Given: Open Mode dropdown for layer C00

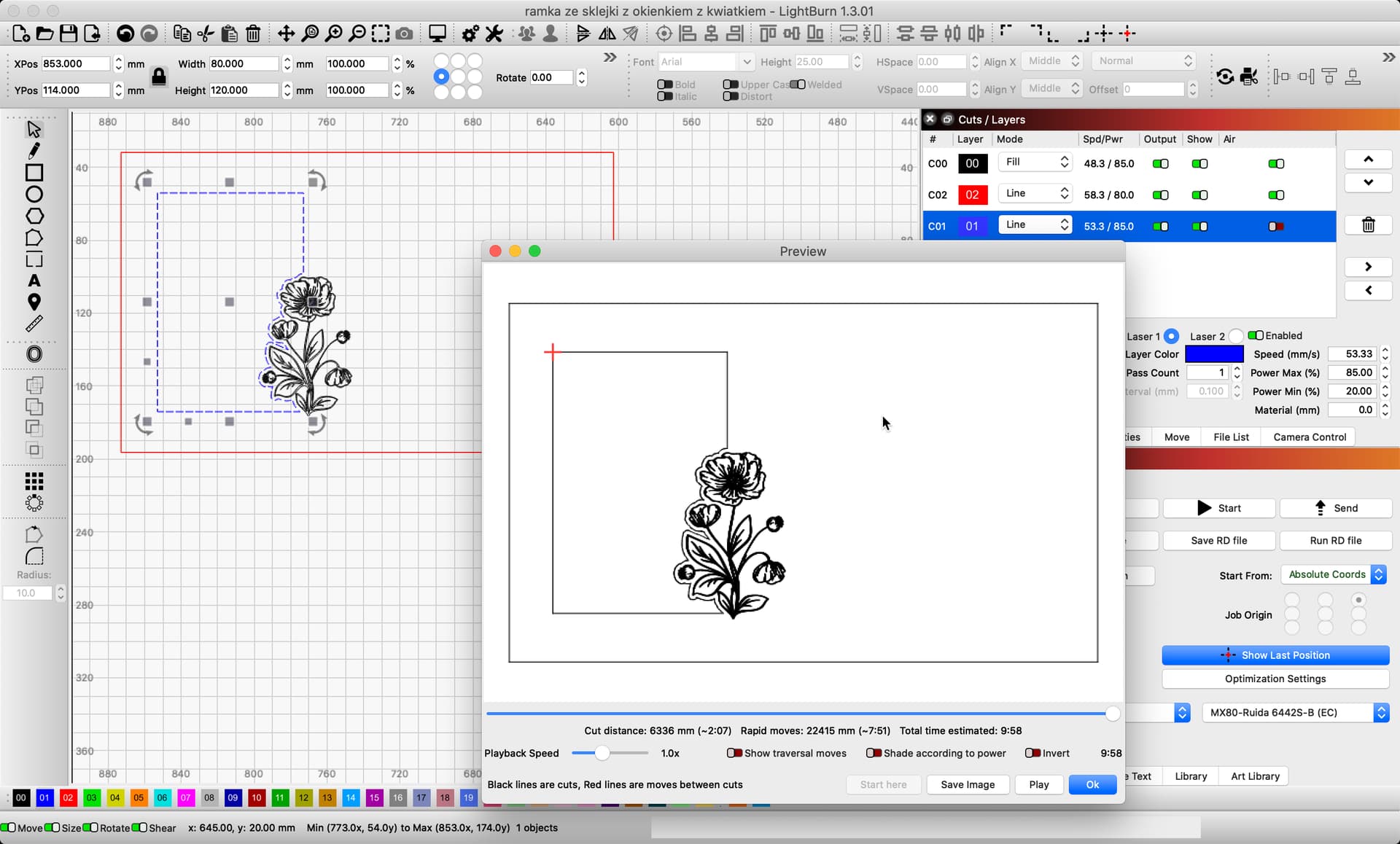Looking at the screenshot, I should [x=1036, y=163].
